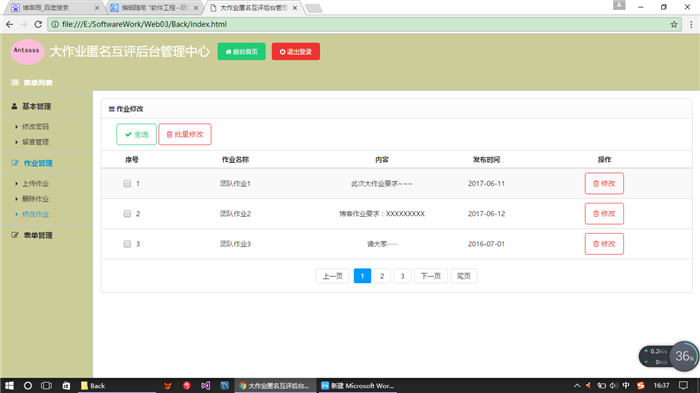Close the 编辑随笔 tab
Image resolution: width=700 pixels, height=393 pixels.
click(x=196, y=8)
